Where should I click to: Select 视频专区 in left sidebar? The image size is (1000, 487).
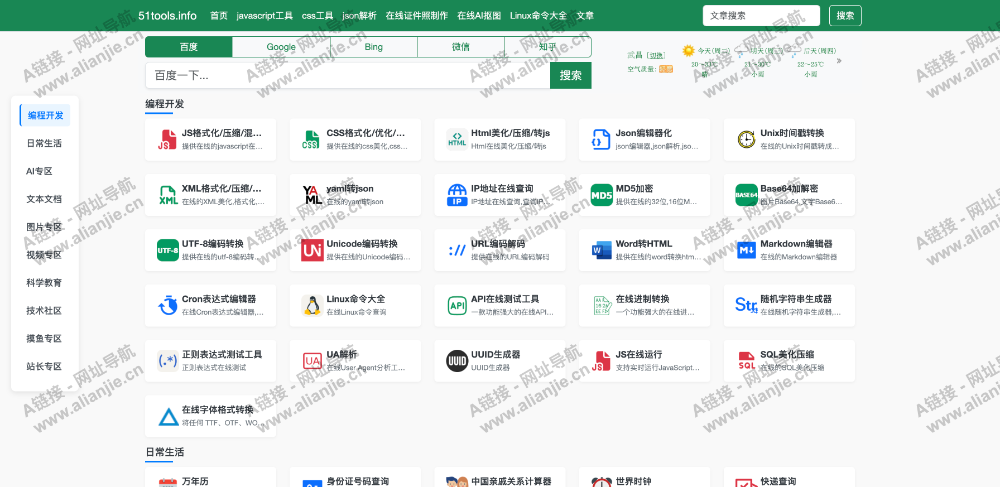pos(45,255)
